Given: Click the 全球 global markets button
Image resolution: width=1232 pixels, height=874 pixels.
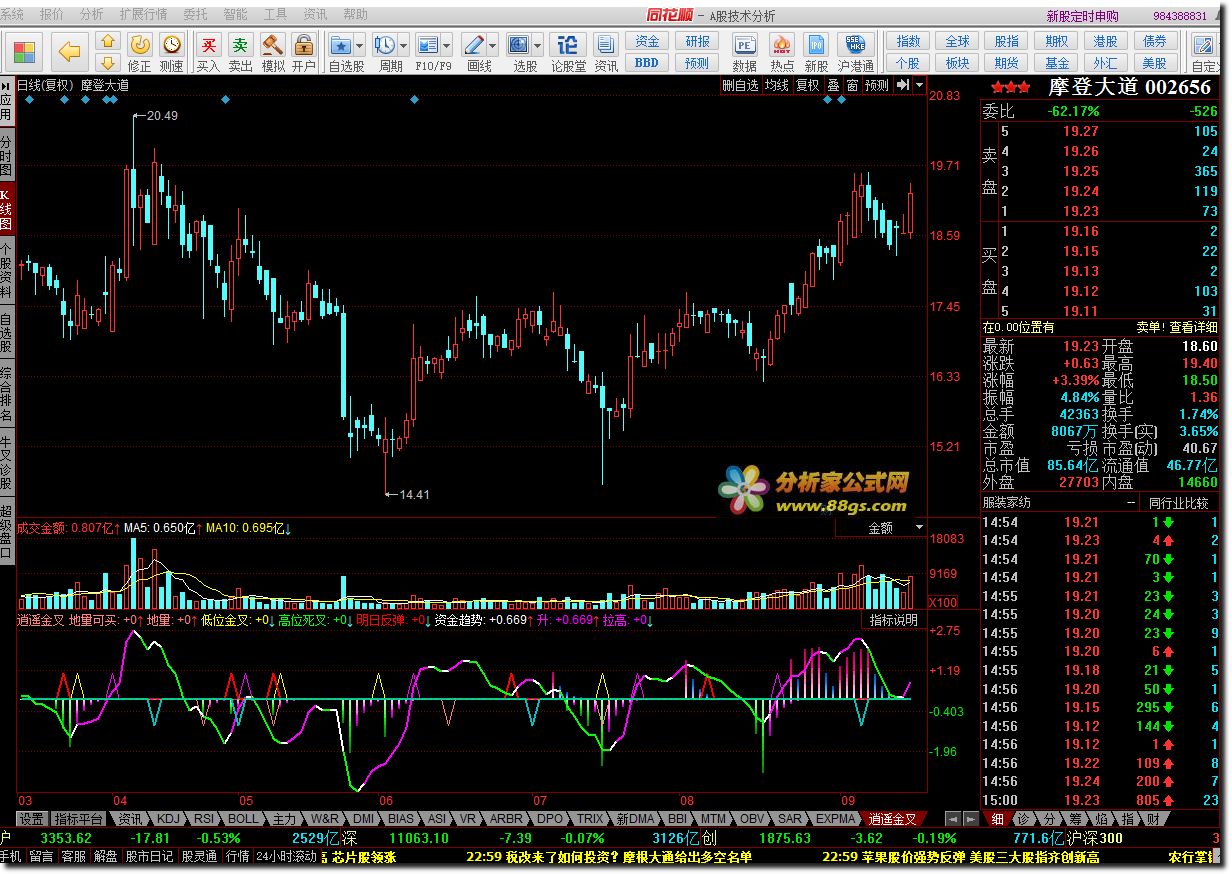Looking at the screenshot, I should (957, 41).
